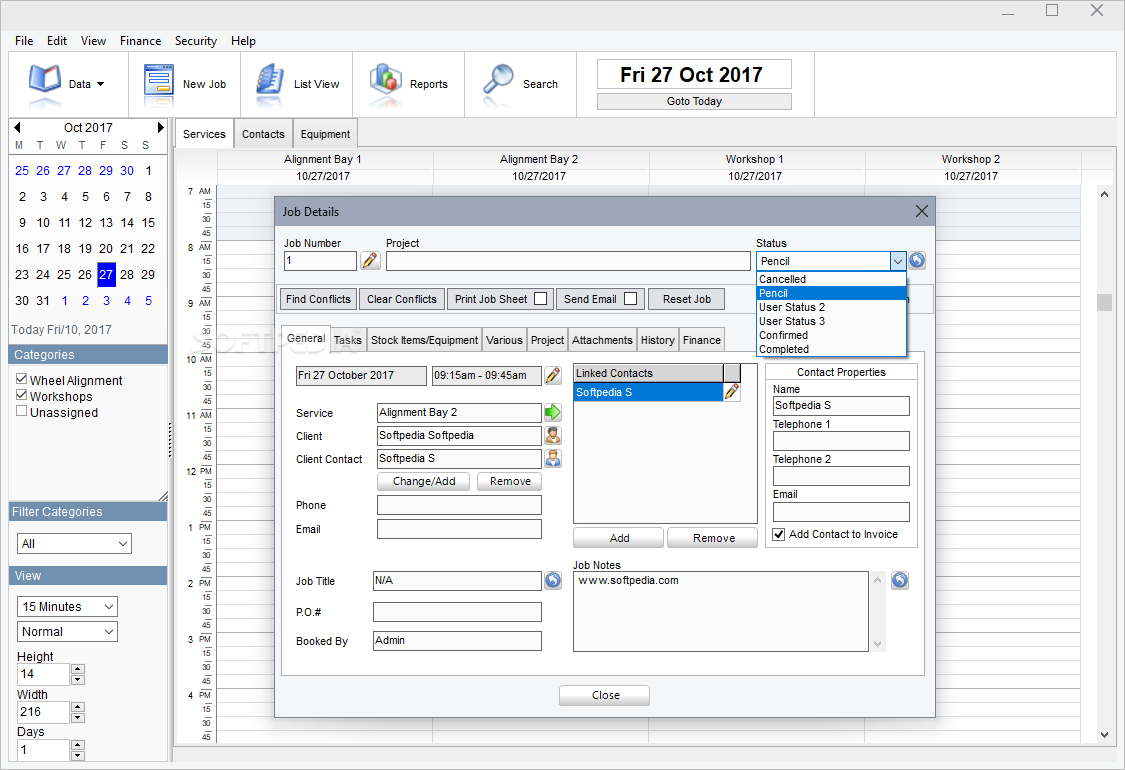The image size is (1125, 770).
Task: Click in the P.O.# input field
Action: pyautogui.click(x=457, y=612)
